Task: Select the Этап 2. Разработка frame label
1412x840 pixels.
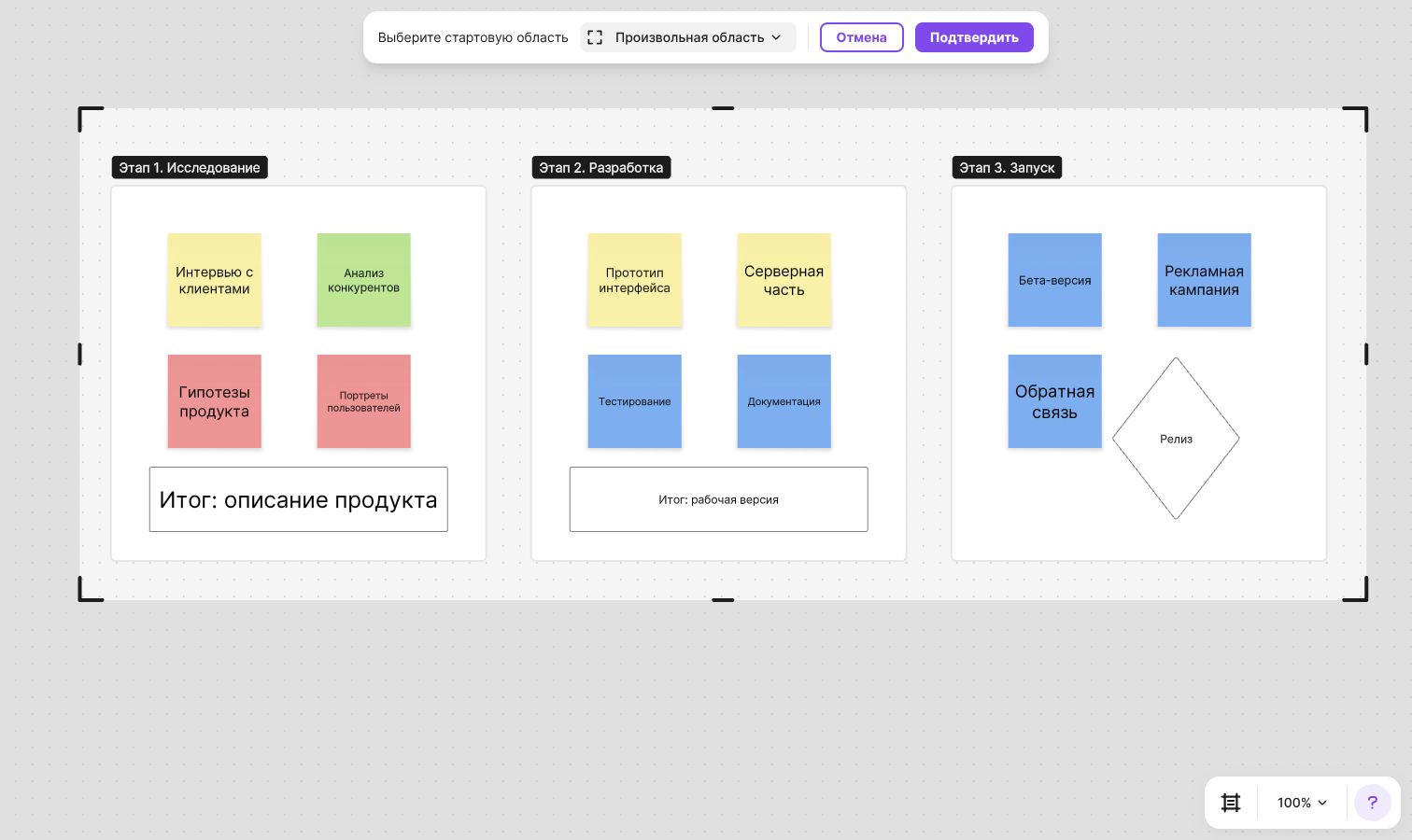Action: pos(600,167)
